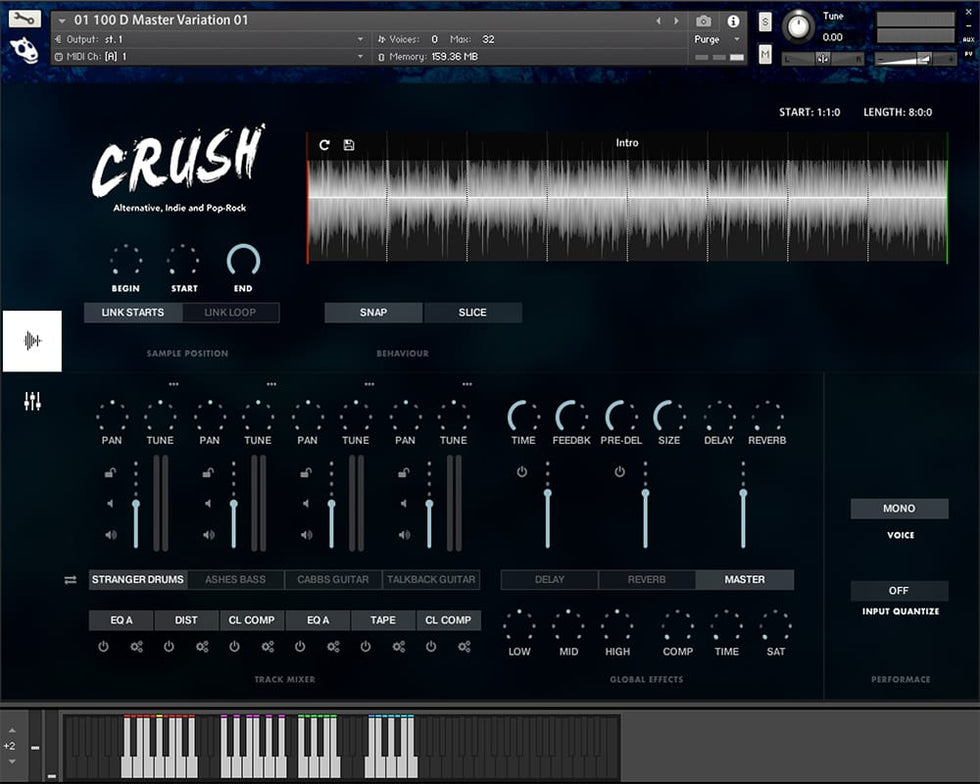
Task: Click the input quantize OFF button
Action: coord(899,591)
